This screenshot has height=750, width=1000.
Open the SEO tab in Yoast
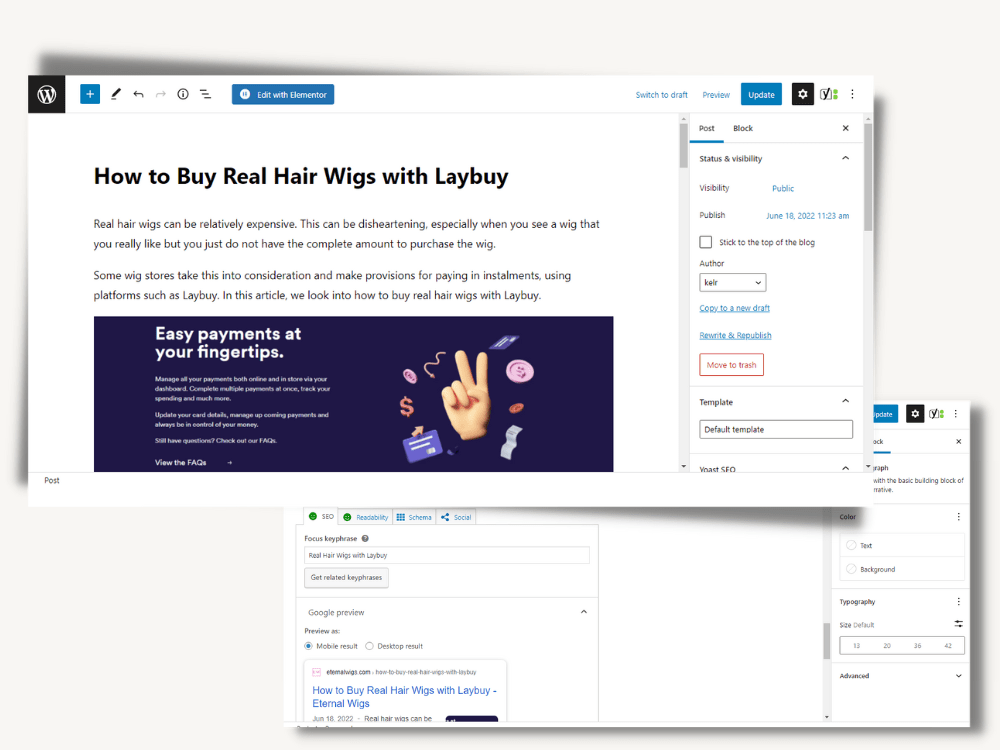(321, 517)
